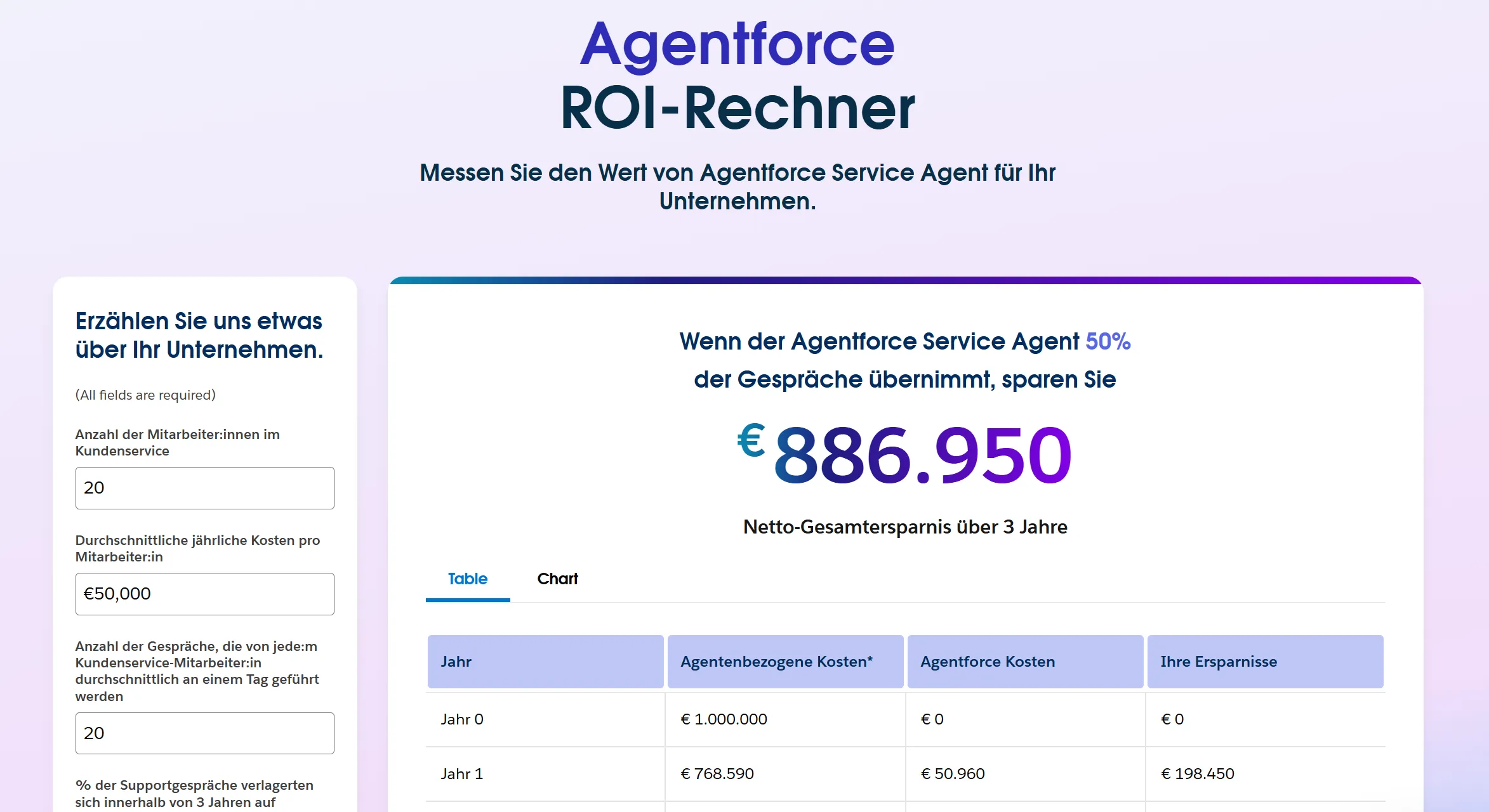Click the highlighted 50% value
The width and height of the screenshot is (1489, 812).
point(1106,341)
